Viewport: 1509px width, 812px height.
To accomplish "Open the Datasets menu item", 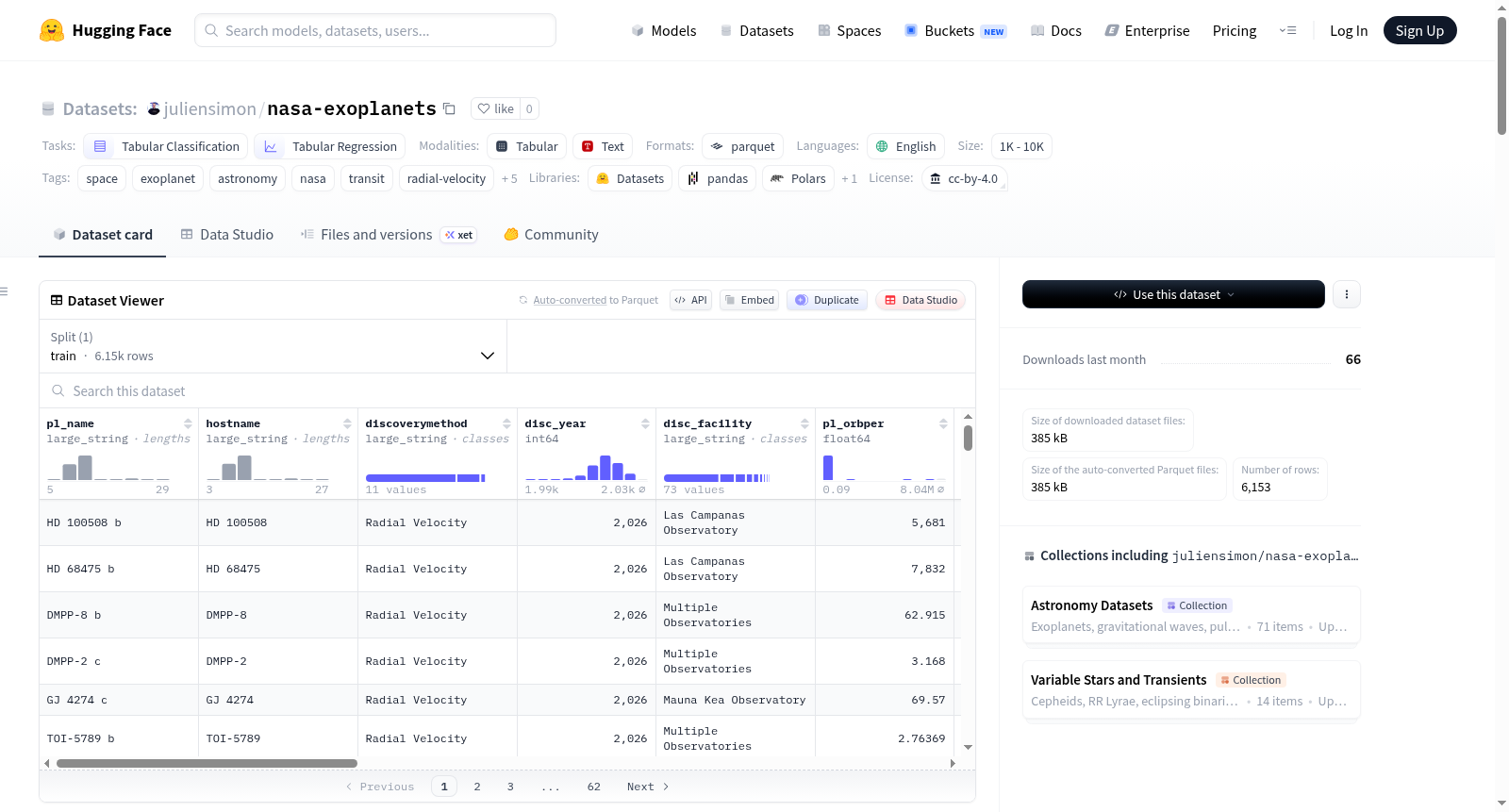I will tap(756, 30).
